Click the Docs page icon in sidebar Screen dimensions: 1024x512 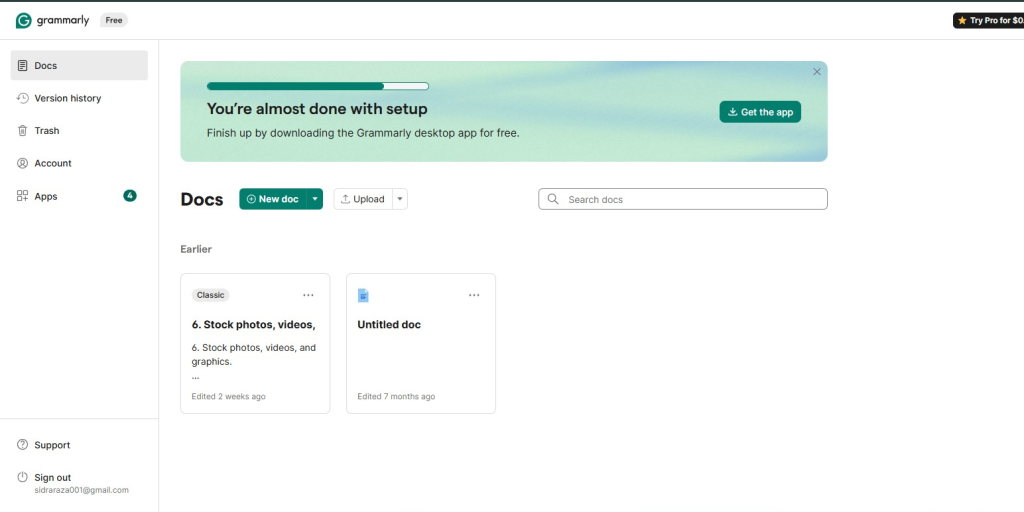click(22, 65)
